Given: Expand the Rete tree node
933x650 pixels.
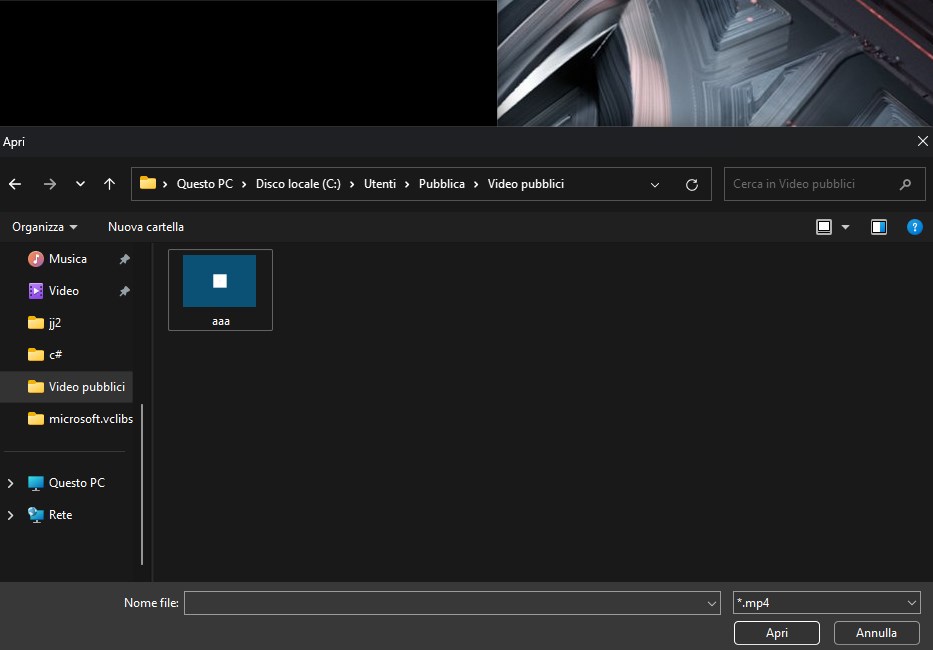Looking at the screenshot, I should [x=10, y=515].
